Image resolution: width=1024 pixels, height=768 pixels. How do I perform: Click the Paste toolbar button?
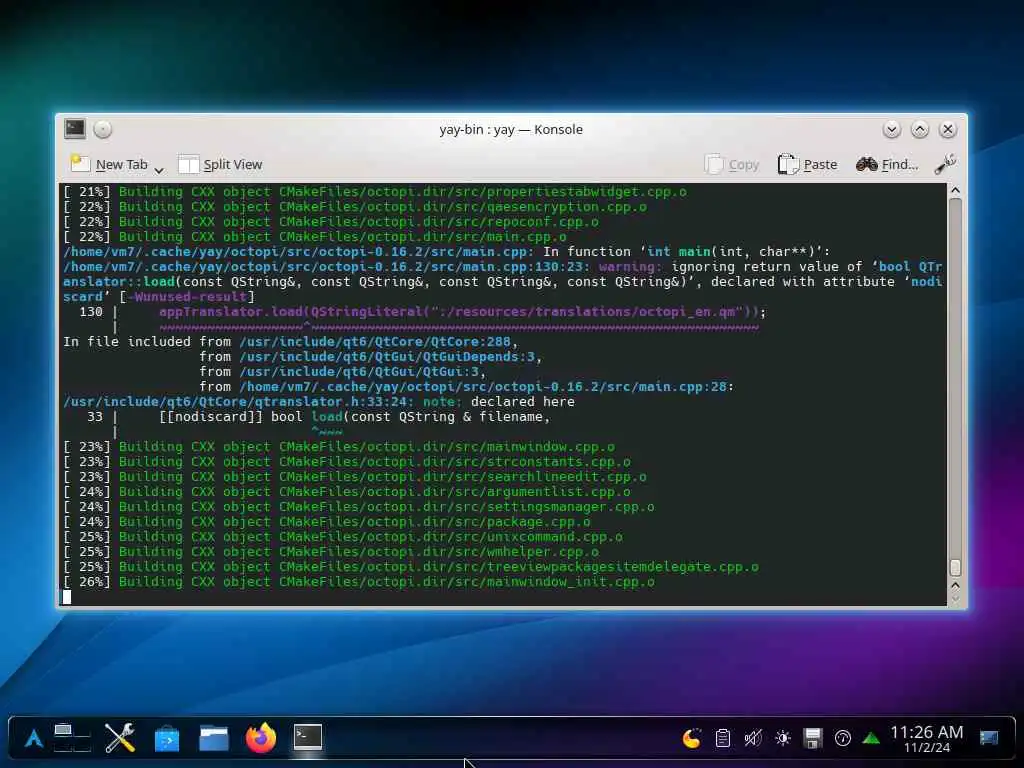point(807,165)
